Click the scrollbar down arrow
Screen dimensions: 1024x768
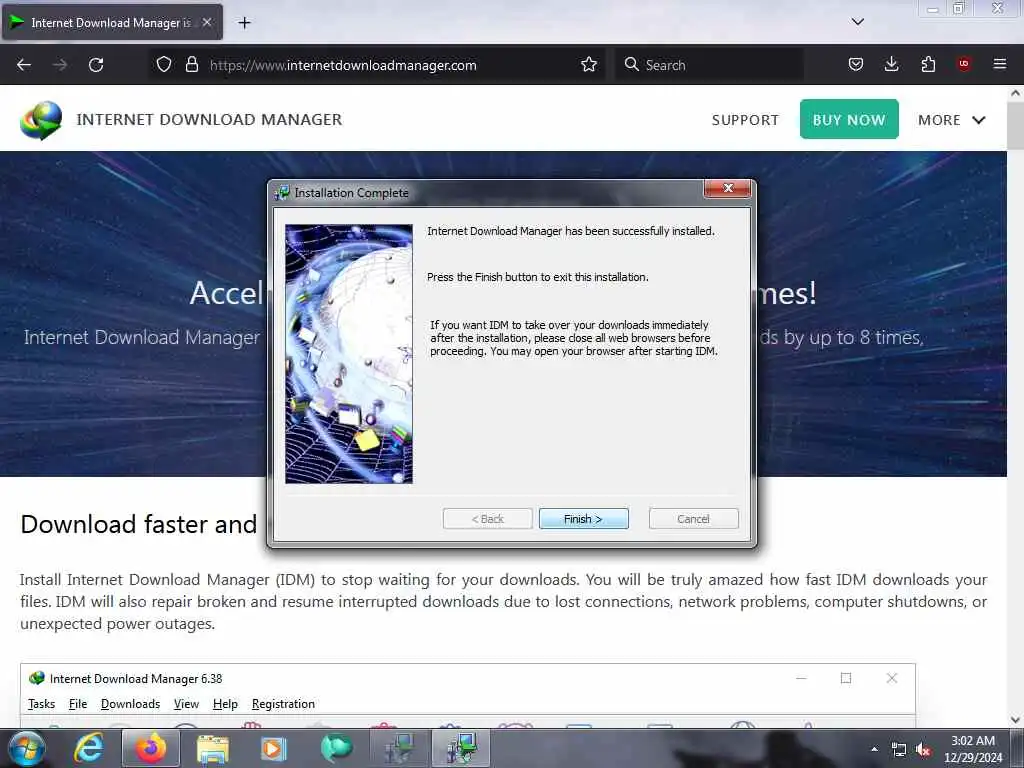tap(1016, 720)
